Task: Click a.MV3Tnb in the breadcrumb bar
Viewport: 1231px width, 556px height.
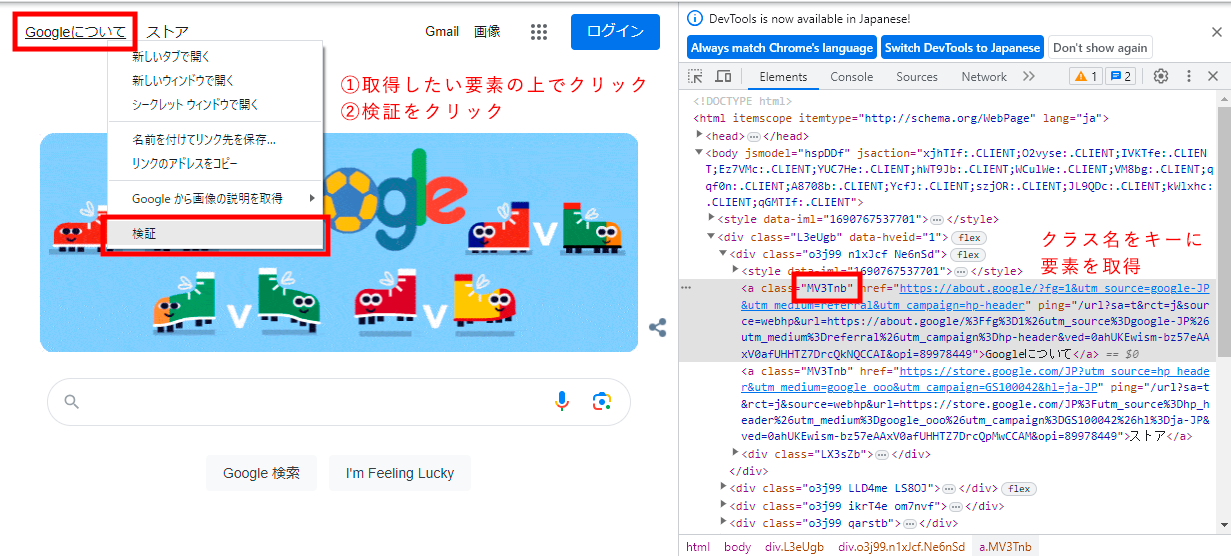Action: coord(1005,547)
